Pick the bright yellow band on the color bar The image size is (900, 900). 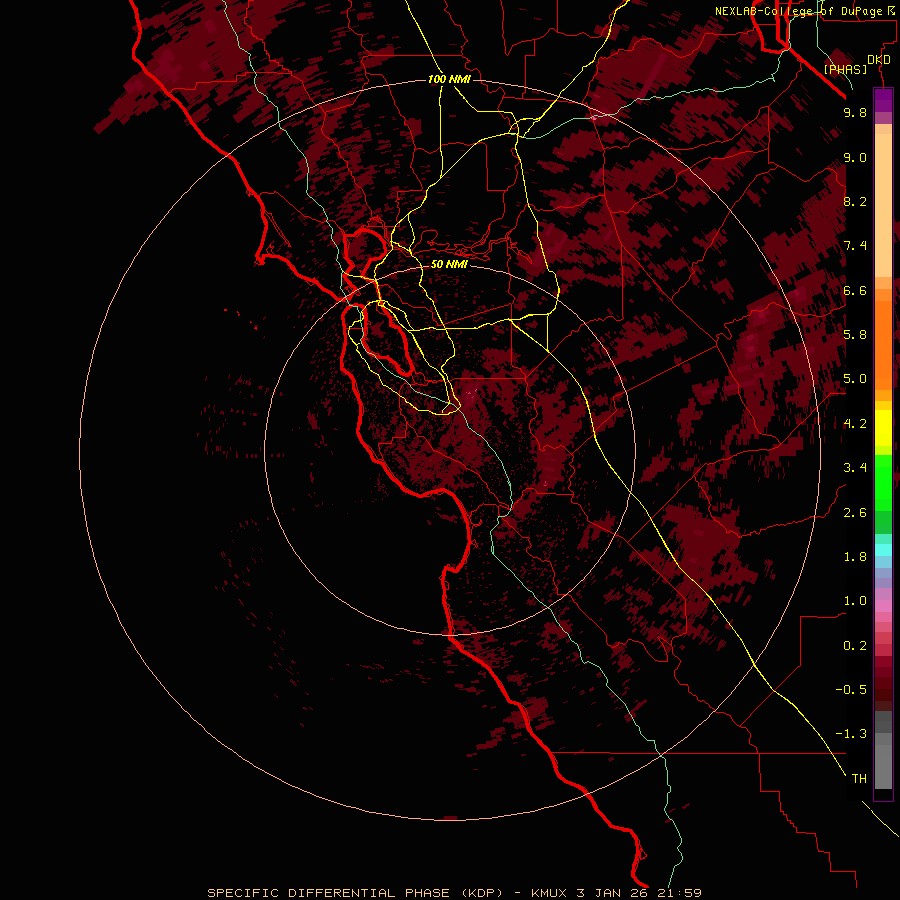pyautogui.click(x=883, y=428)
